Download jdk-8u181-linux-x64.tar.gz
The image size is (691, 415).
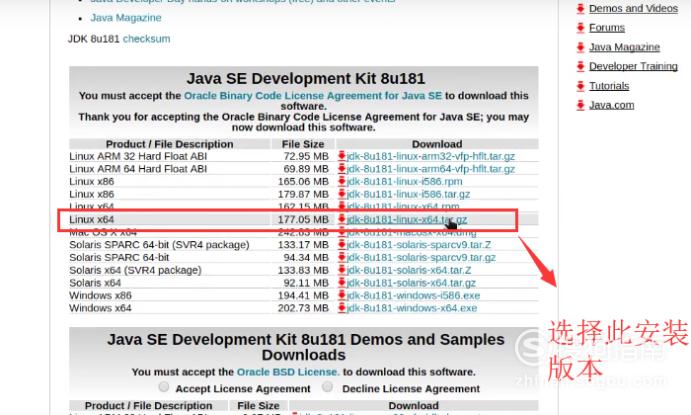(407, 219)
